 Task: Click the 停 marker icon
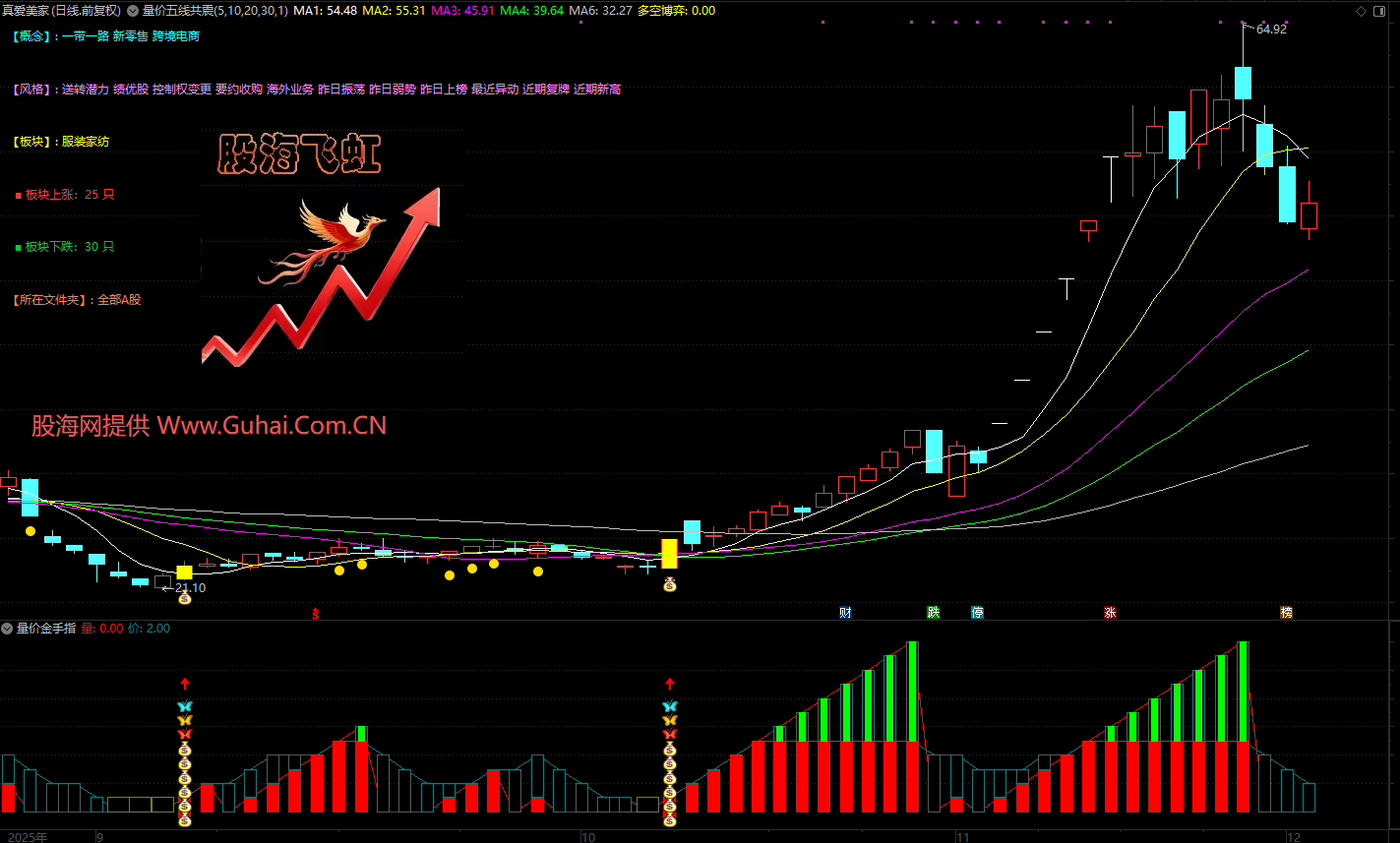977,613
